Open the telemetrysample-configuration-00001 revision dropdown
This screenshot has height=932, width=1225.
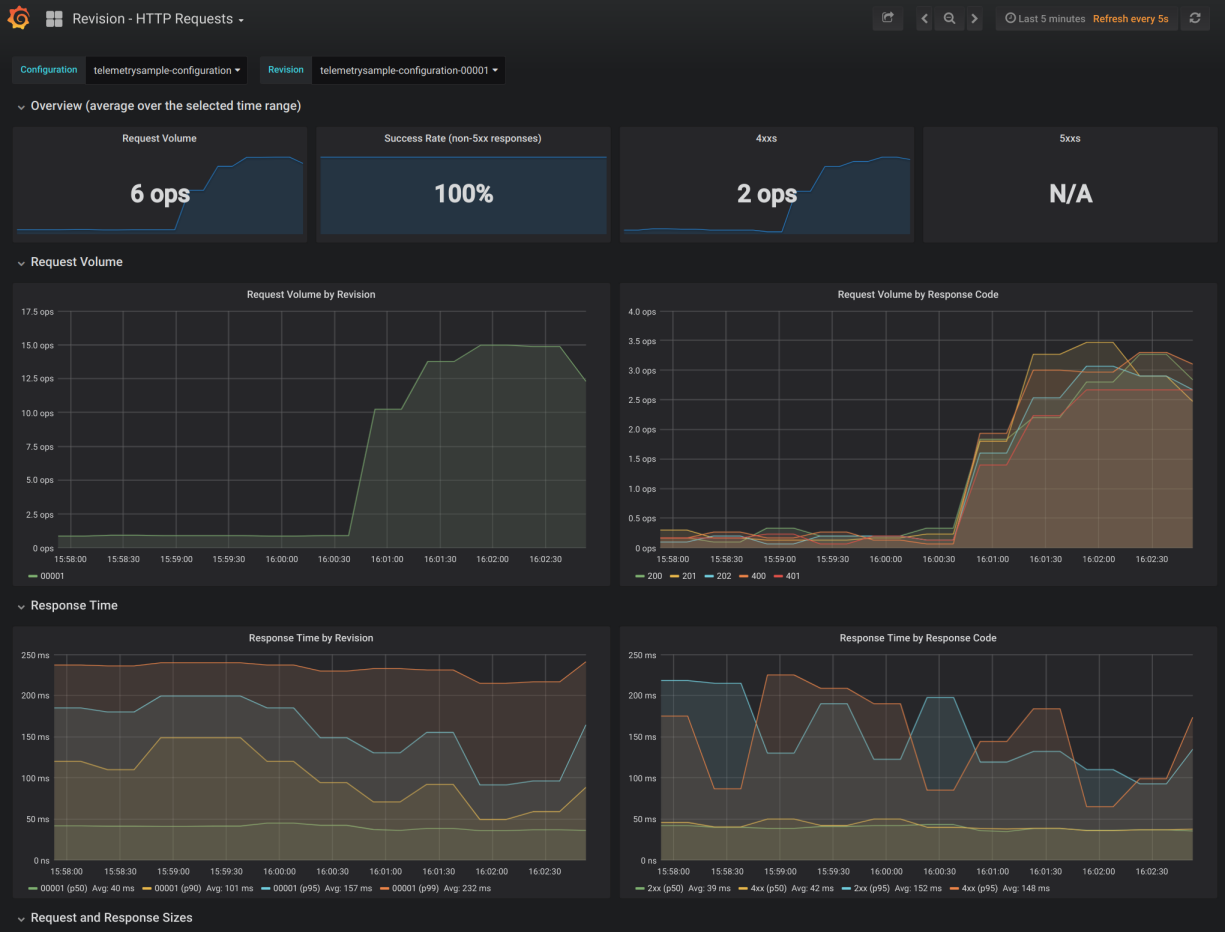[x=408, y=70]
